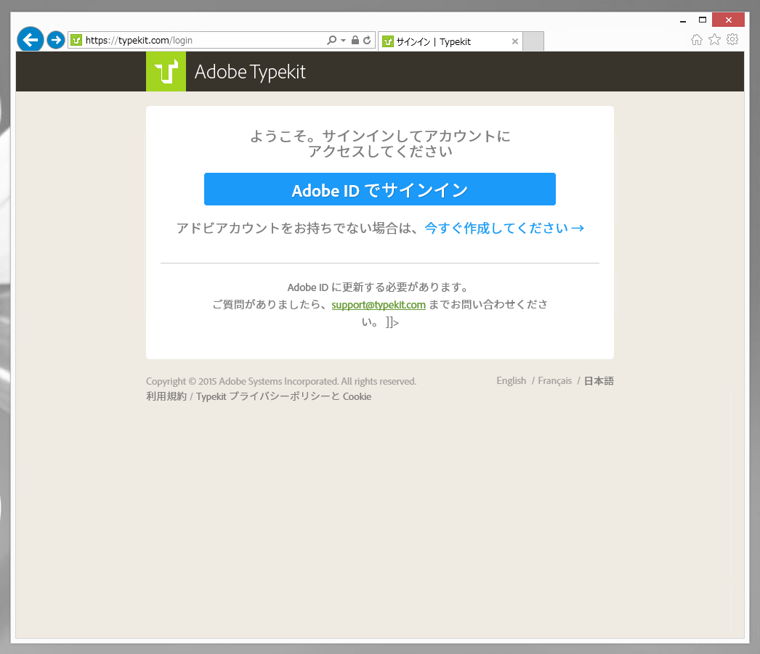Click the search magnifier icon in address bar
This screenshot has width=760, height=654.
click(x=332, y=40)
